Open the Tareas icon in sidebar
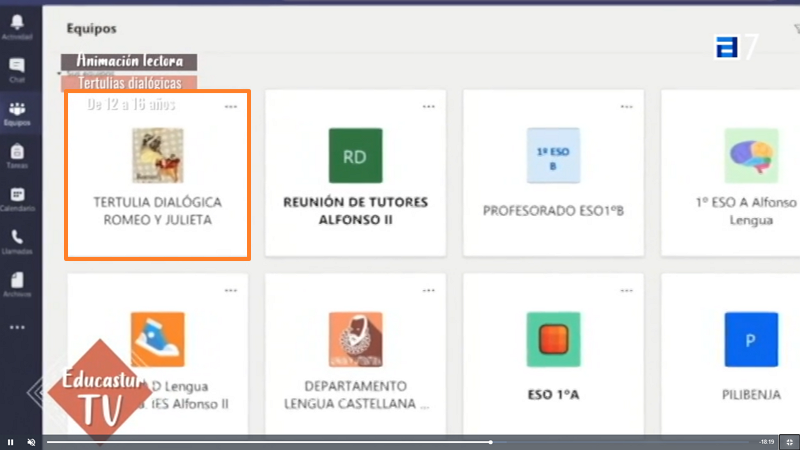This screenshot has height=450, width=800. [x=17, y=152]
